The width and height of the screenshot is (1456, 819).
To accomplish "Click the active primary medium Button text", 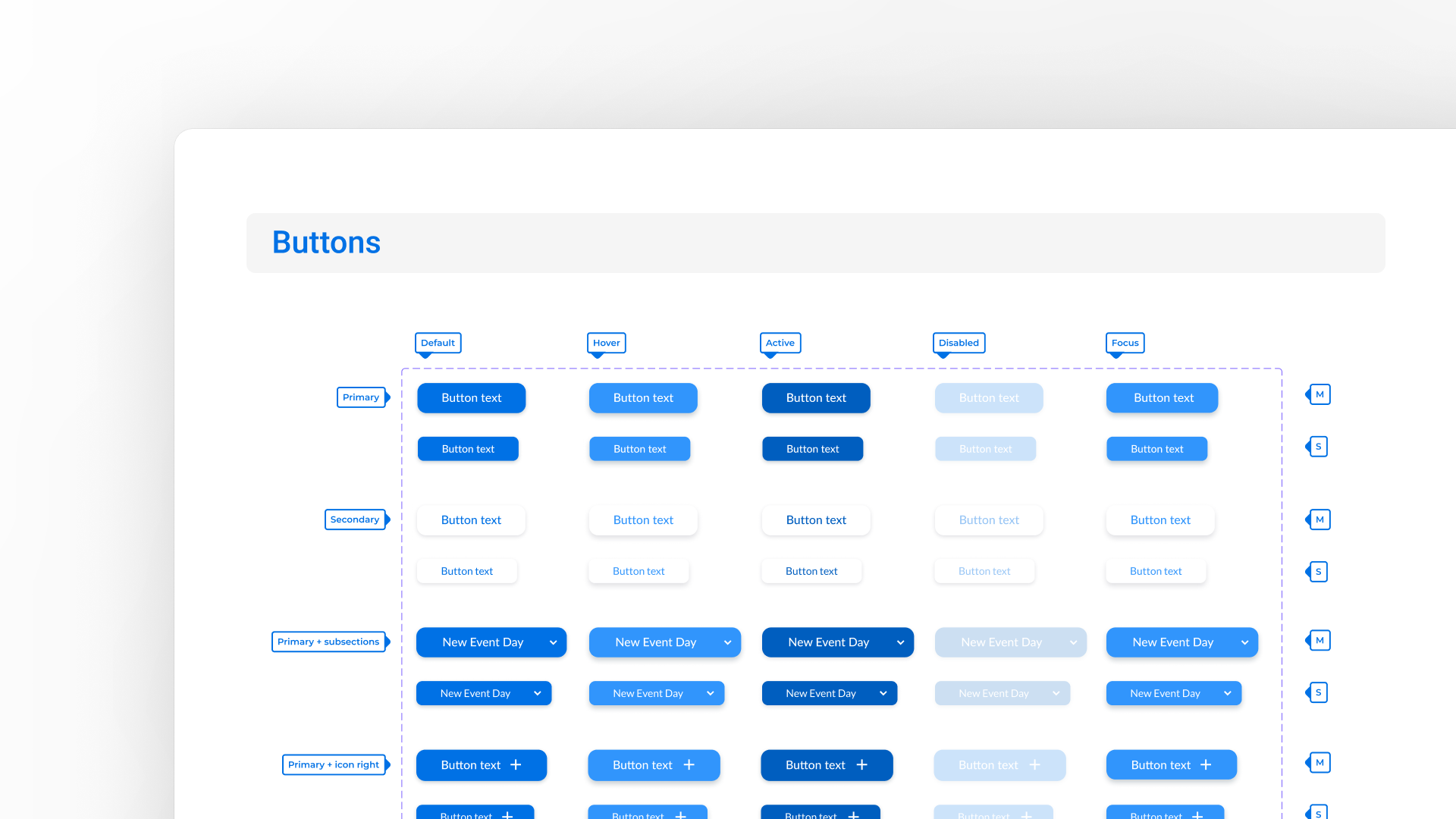I will point(816,398).
